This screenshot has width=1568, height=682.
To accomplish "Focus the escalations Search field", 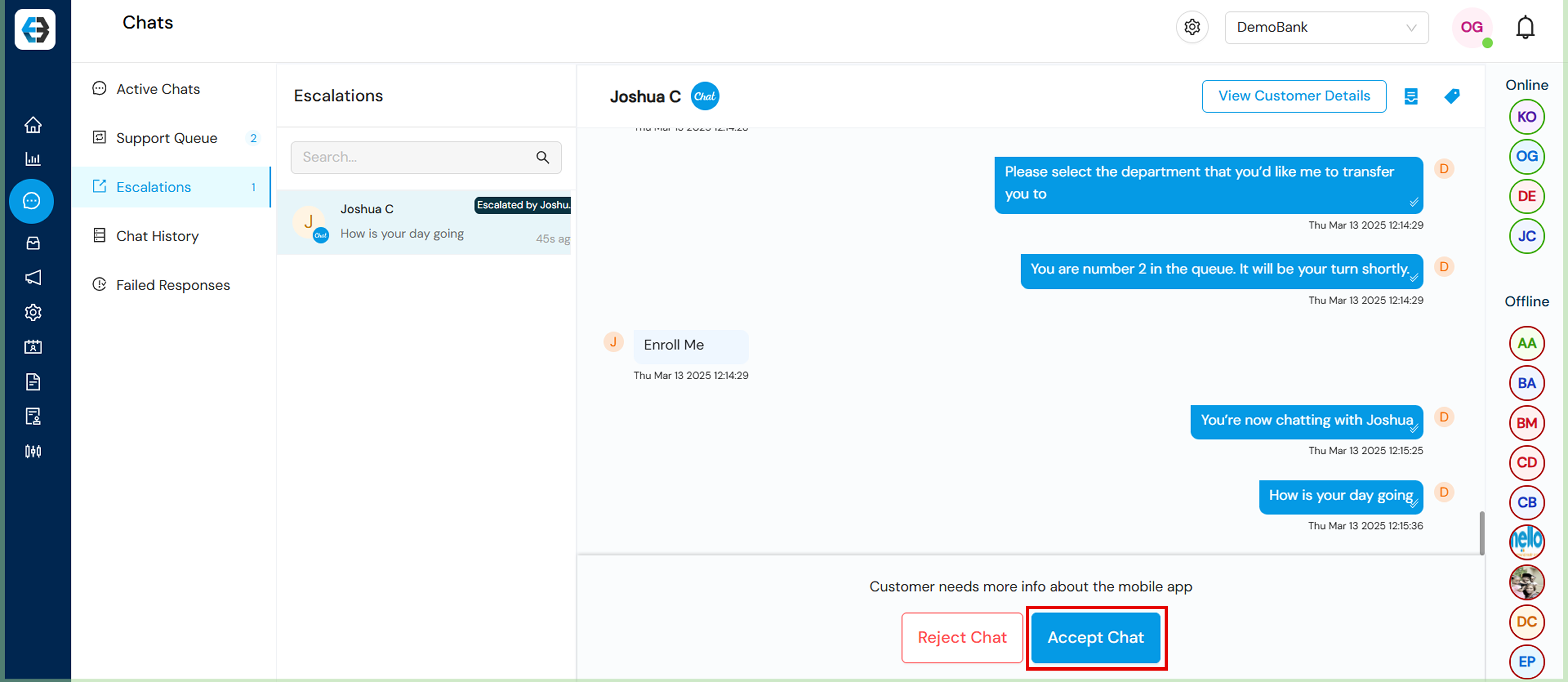I will tap(426, 158).
